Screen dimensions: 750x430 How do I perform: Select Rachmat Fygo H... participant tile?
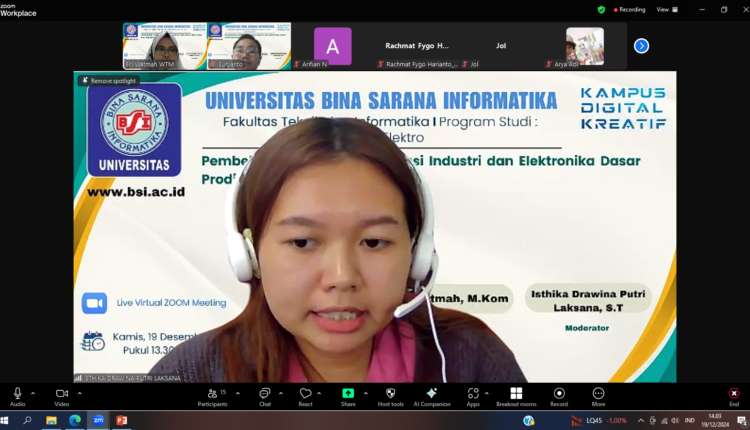[417, 46]
